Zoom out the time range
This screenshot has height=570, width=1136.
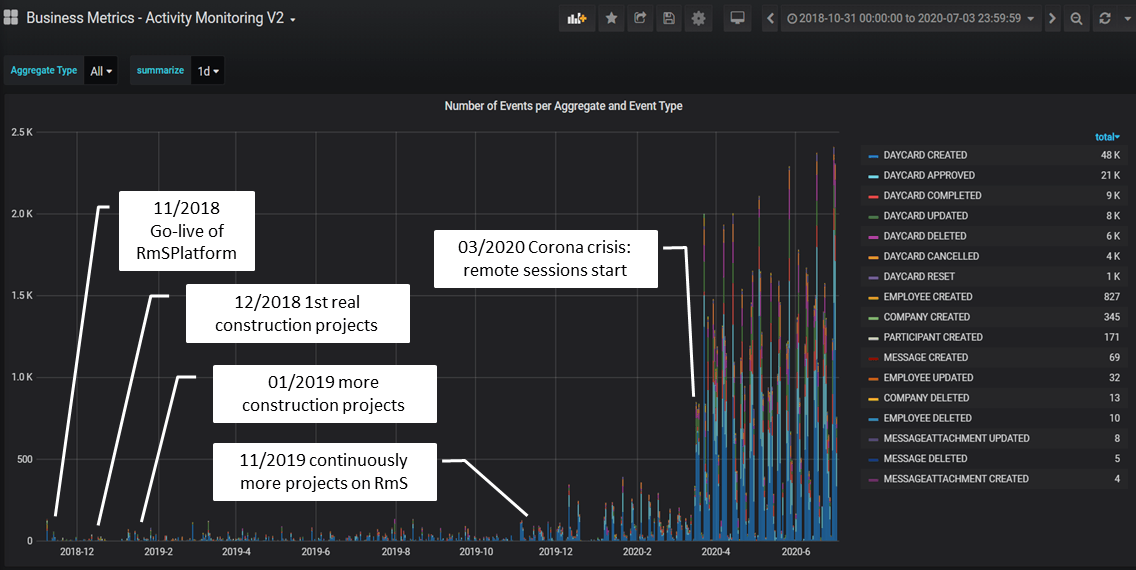pos(1077,19)
